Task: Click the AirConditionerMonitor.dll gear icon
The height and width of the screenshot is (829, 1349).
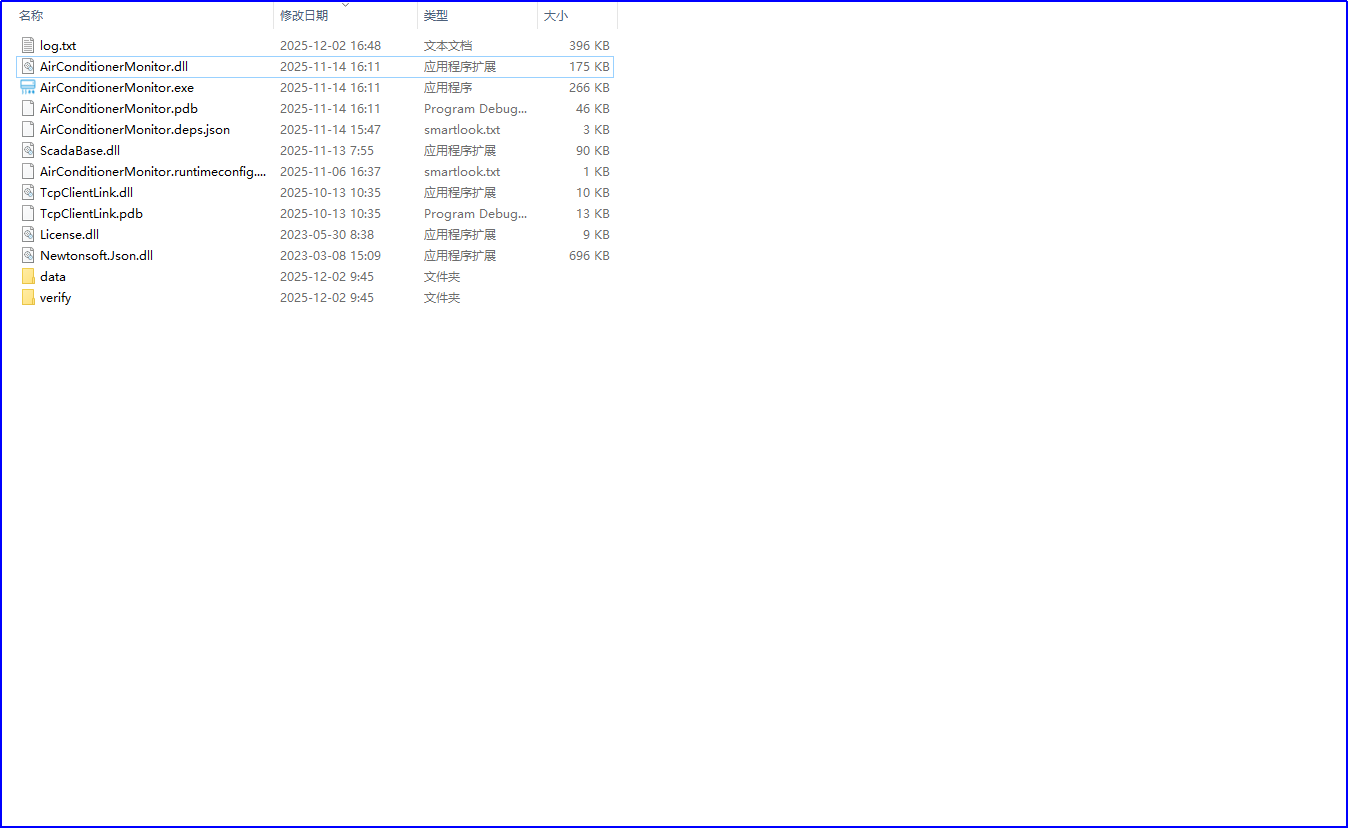Action: coord(27,66)
